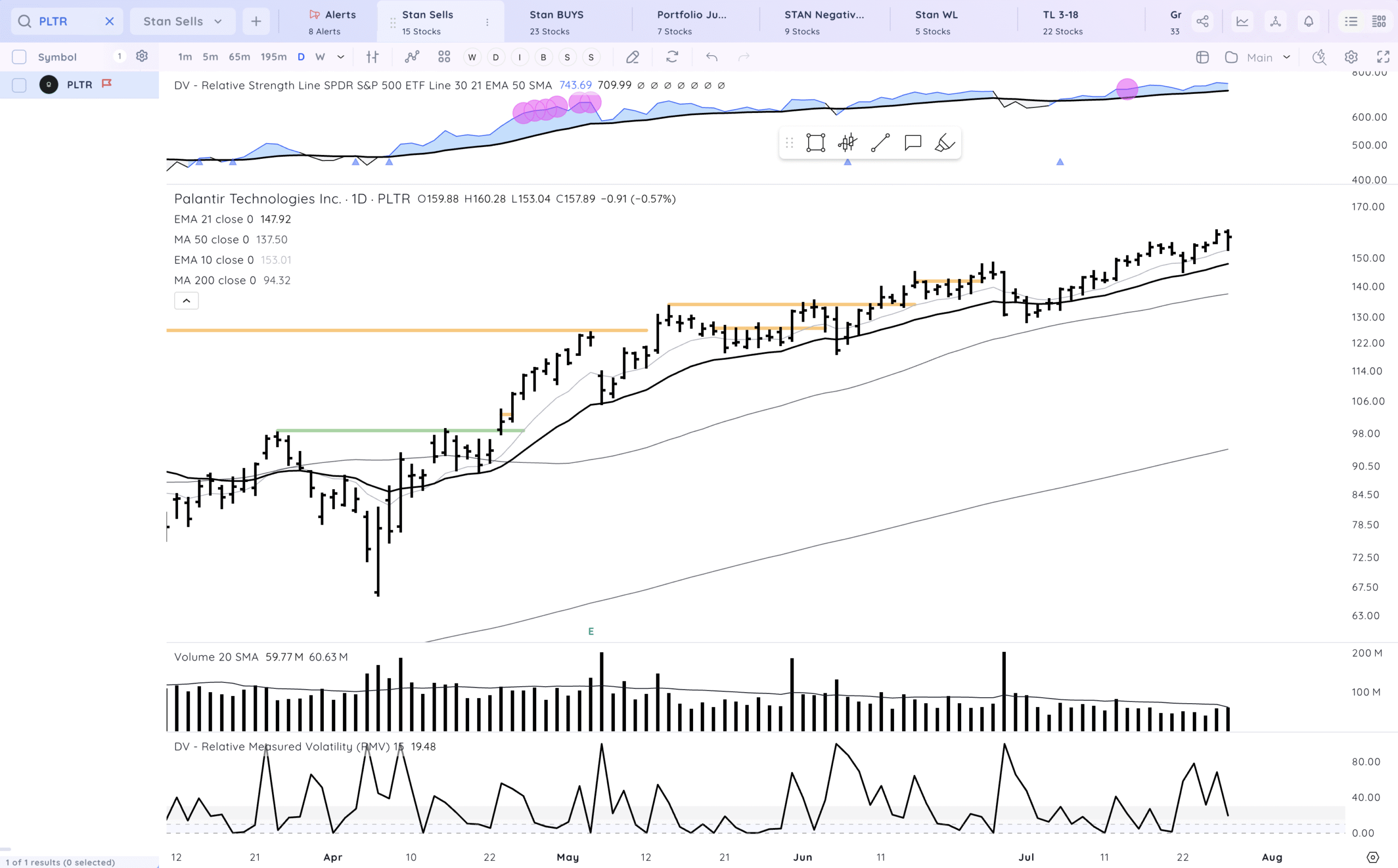Open the alerts bell icon

tap(1308, 21)
